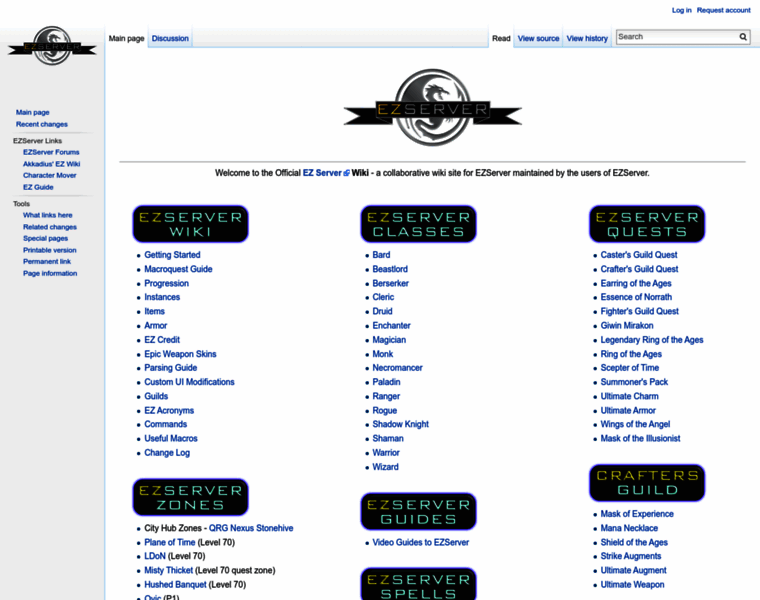Open the View history tab
This screenshot has width=760, height=600.
(587, 38)
